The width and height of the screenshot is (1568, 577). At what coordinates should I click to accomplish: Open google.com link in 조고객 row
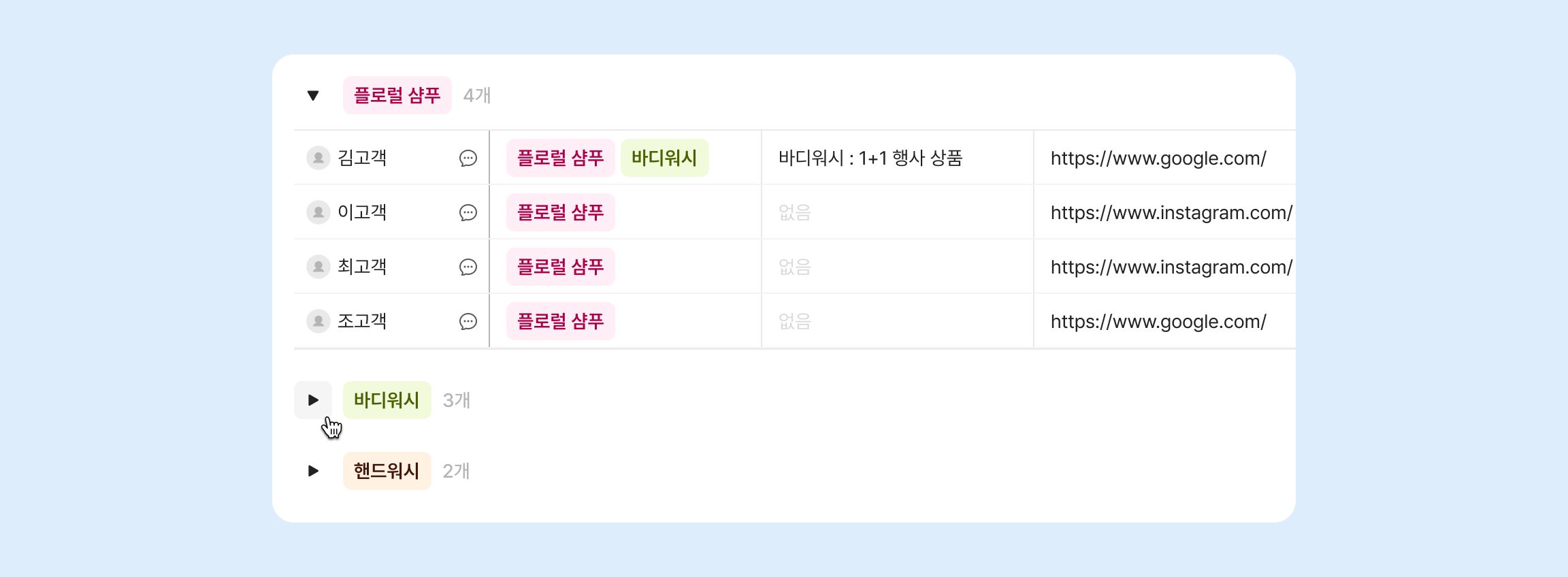1158,321
